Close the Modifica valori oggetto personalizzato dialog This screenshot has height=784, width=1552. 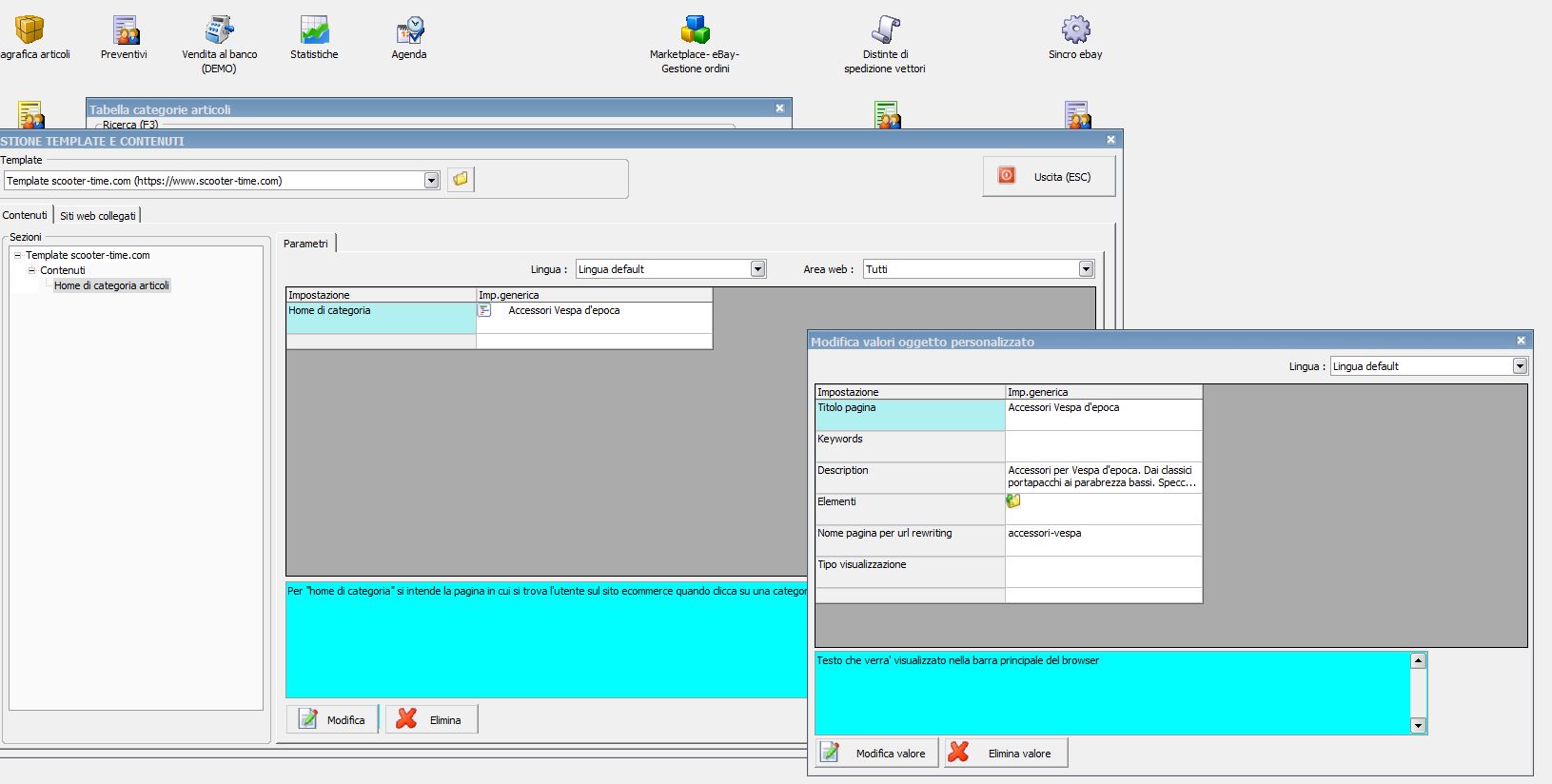click(1521, 341)
